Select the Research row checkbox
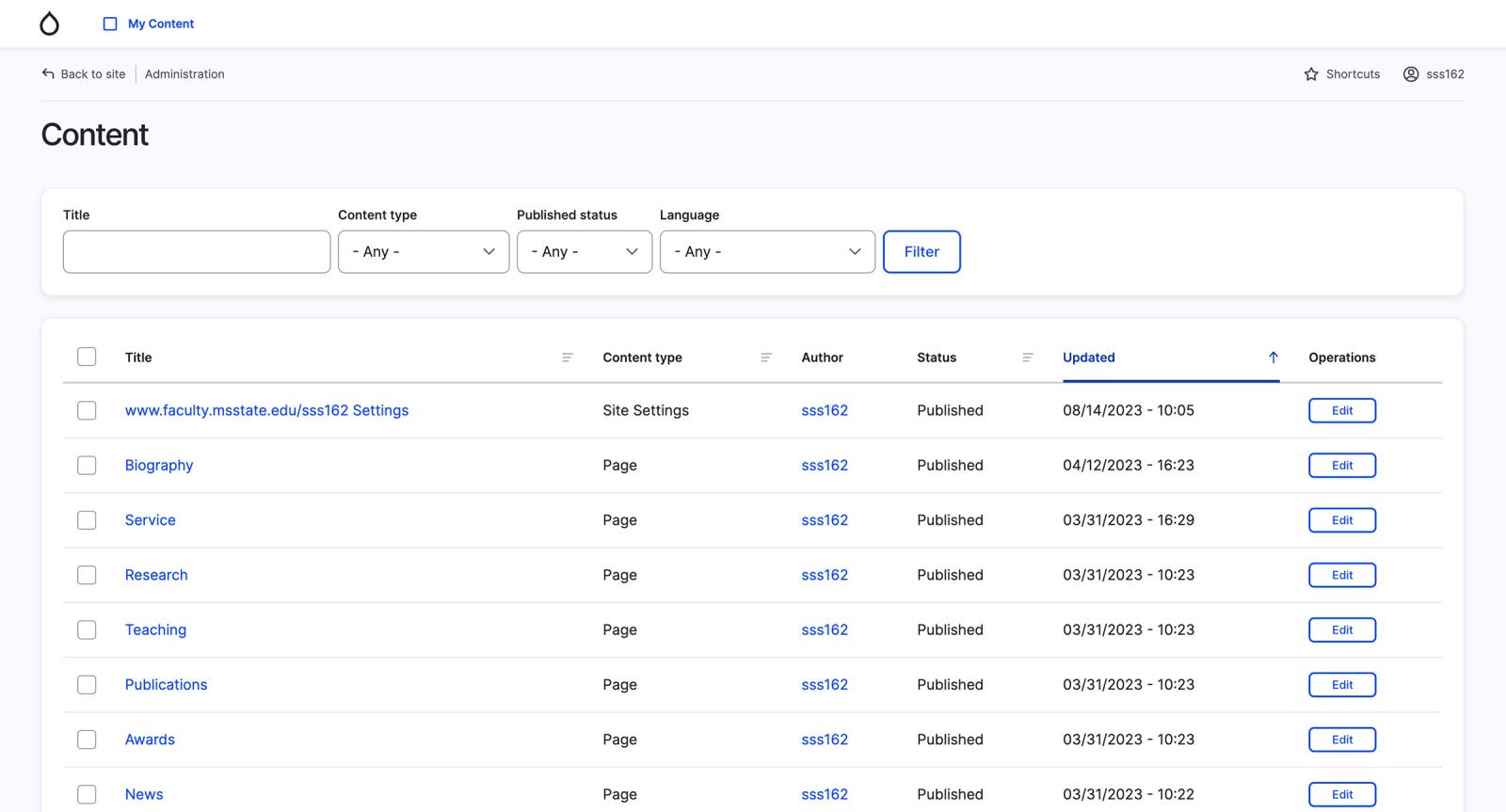 87,575
